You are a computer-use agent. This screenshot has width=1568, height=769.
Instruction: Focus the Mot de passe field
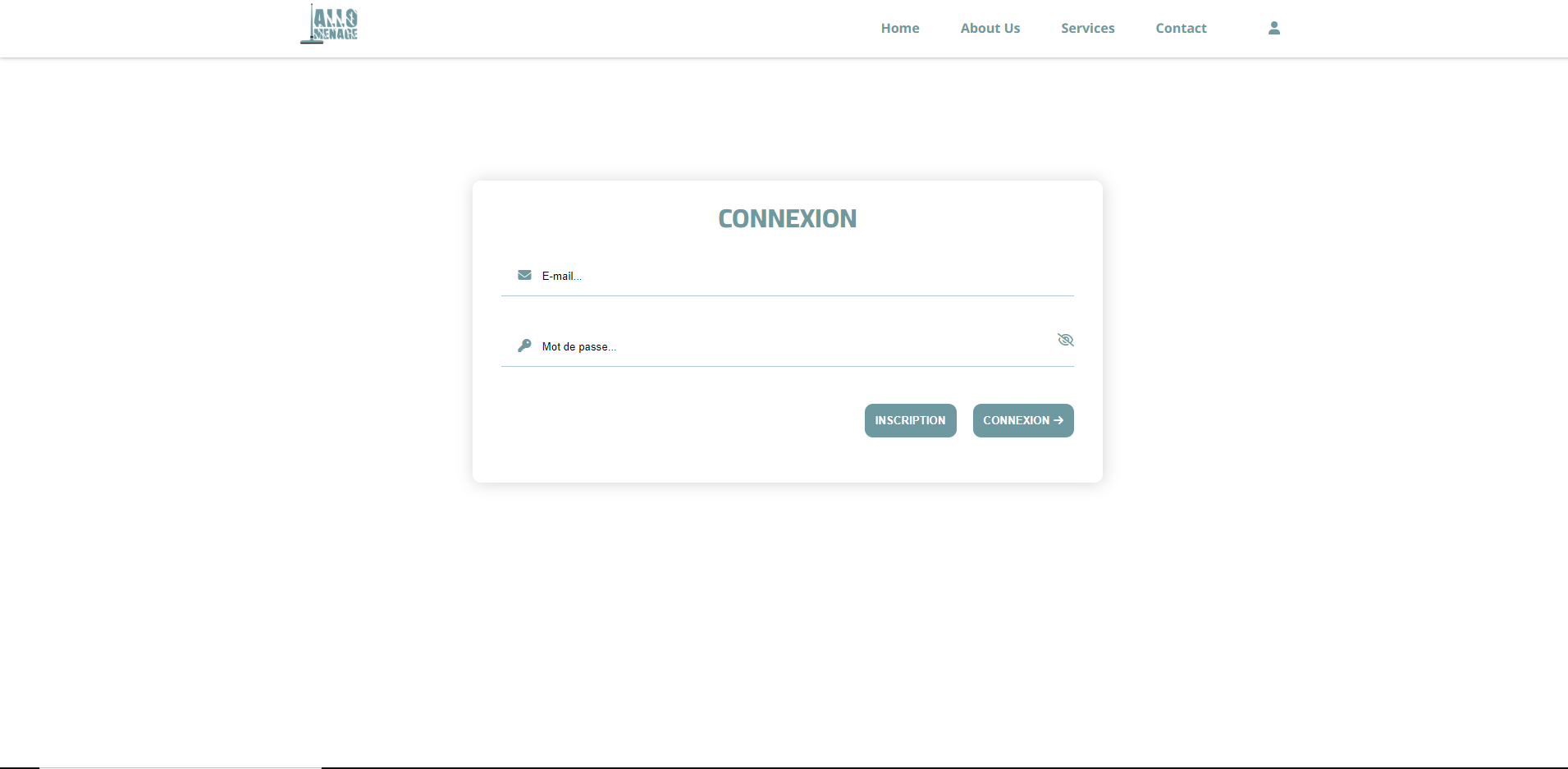click(788, 347)
